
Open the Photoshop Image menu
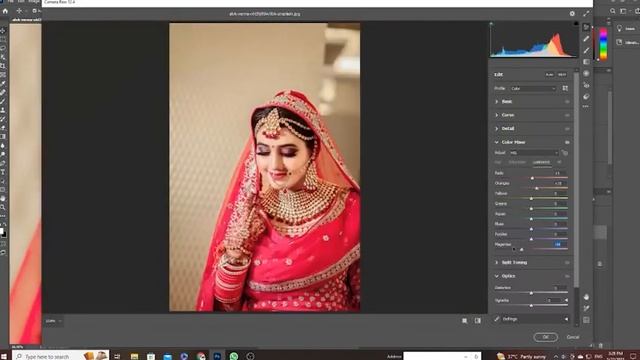click(x=34, y=2)
